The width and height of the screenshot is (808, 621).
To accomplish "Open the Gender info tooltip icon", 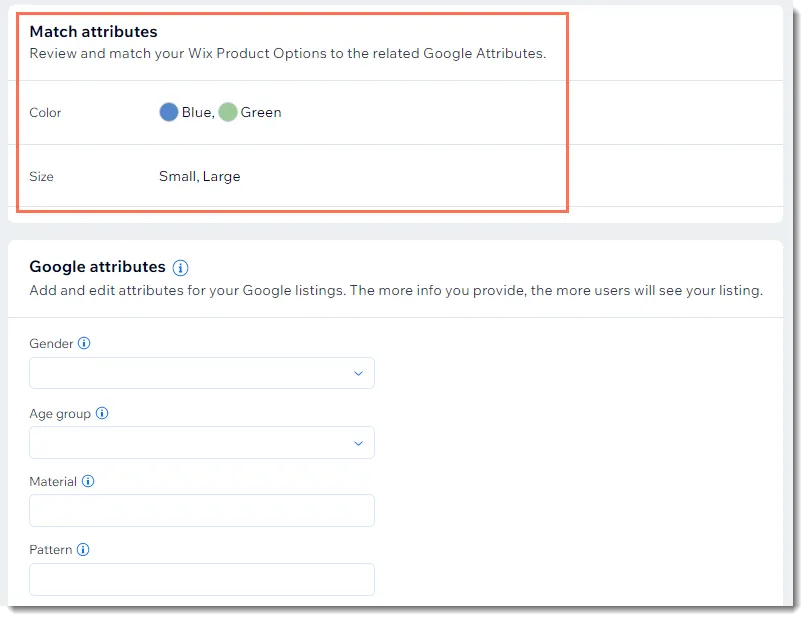I will [84, 343].
